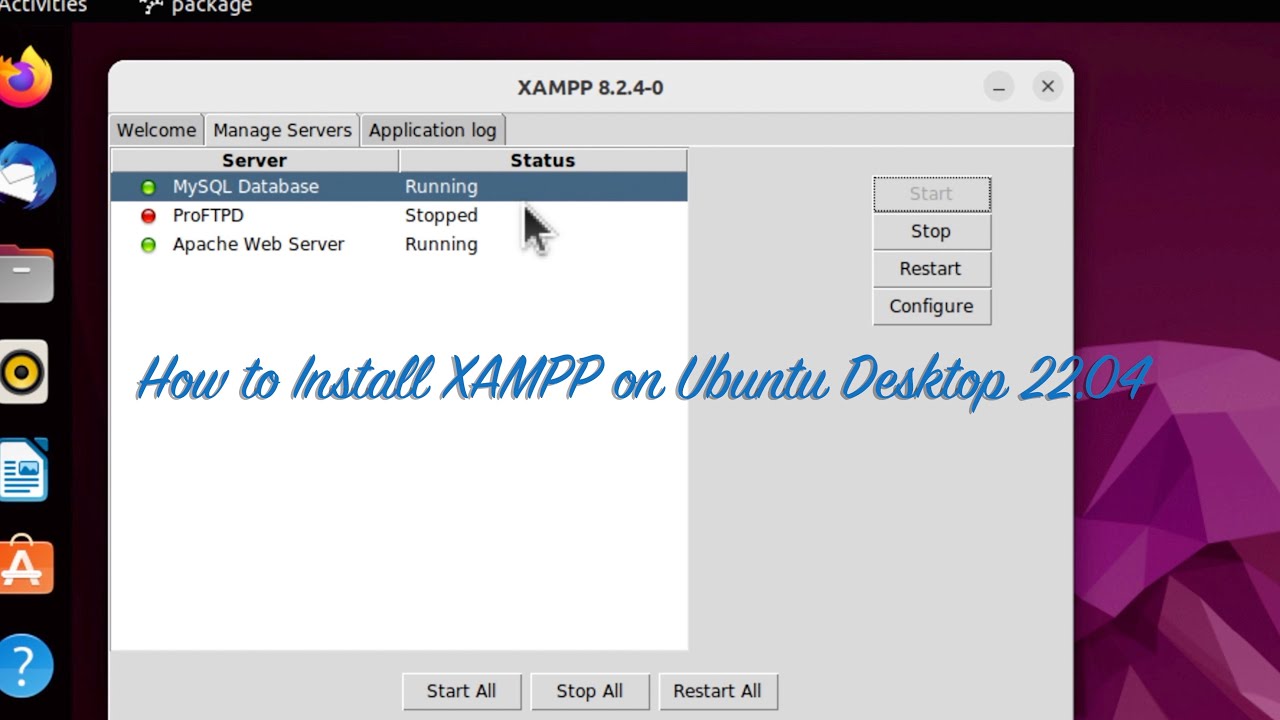Minimize the XAMPP window

tap(998, 87)
